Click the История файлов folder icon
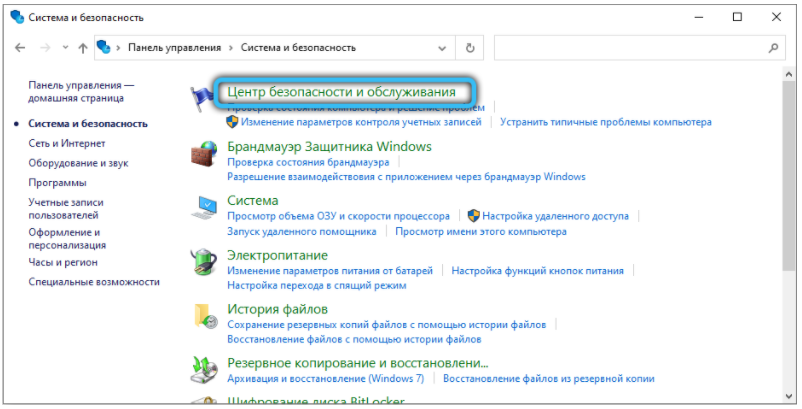 (204, 318)
